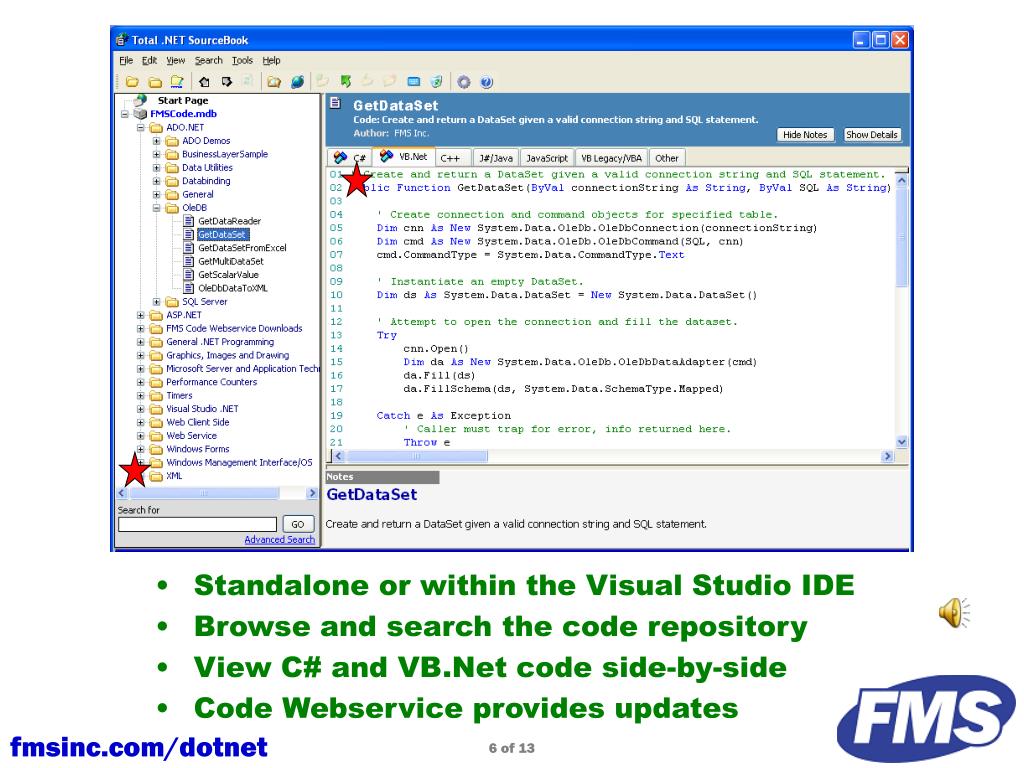Click the black forward arrow toolbar icon

coord(227,82)
